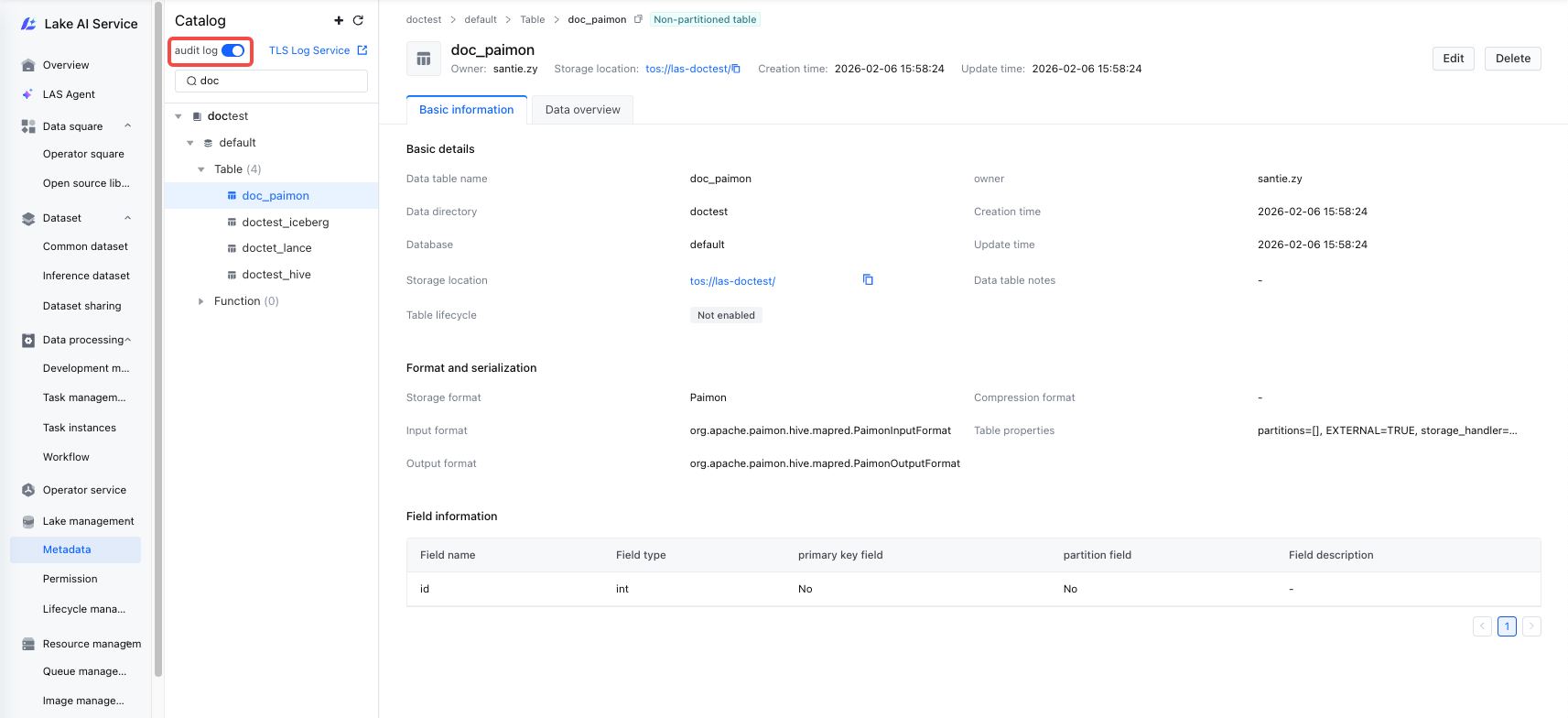Viewport: 1568px width, 718px height.
Task: Collapse the Data square section
Action: coord(128,126)
